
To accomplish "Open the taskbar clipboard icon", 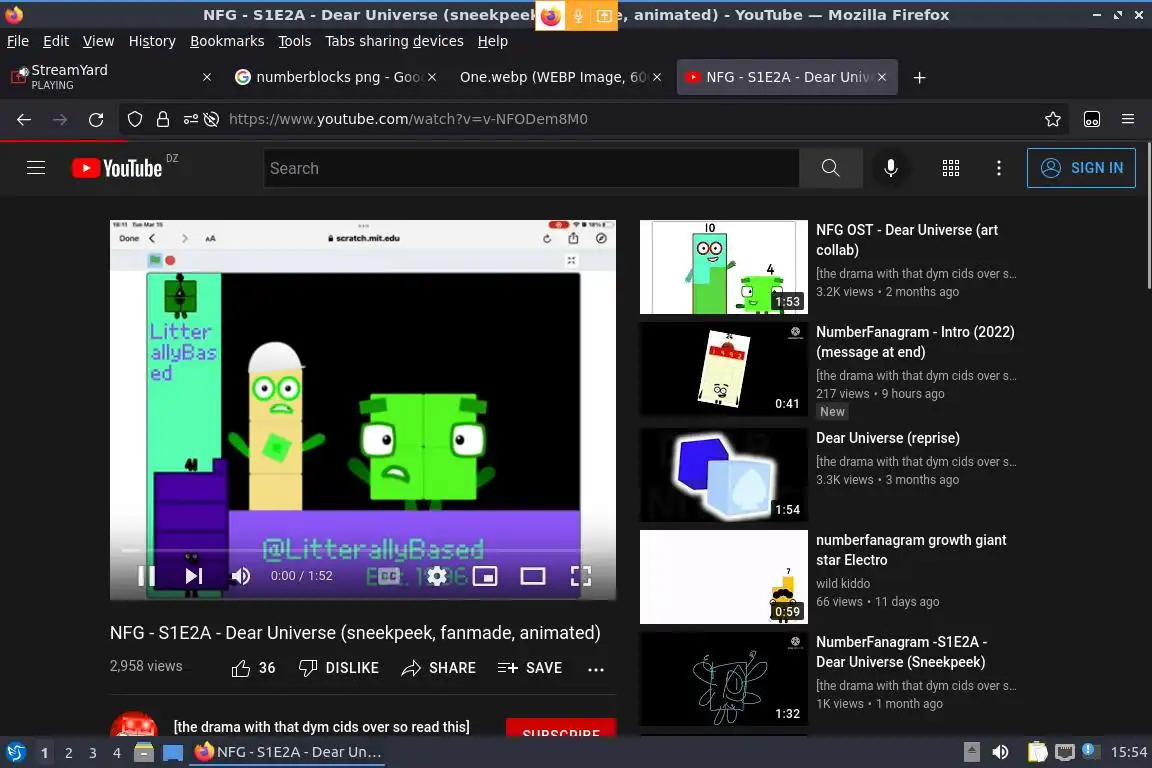I will [1037, 752].
